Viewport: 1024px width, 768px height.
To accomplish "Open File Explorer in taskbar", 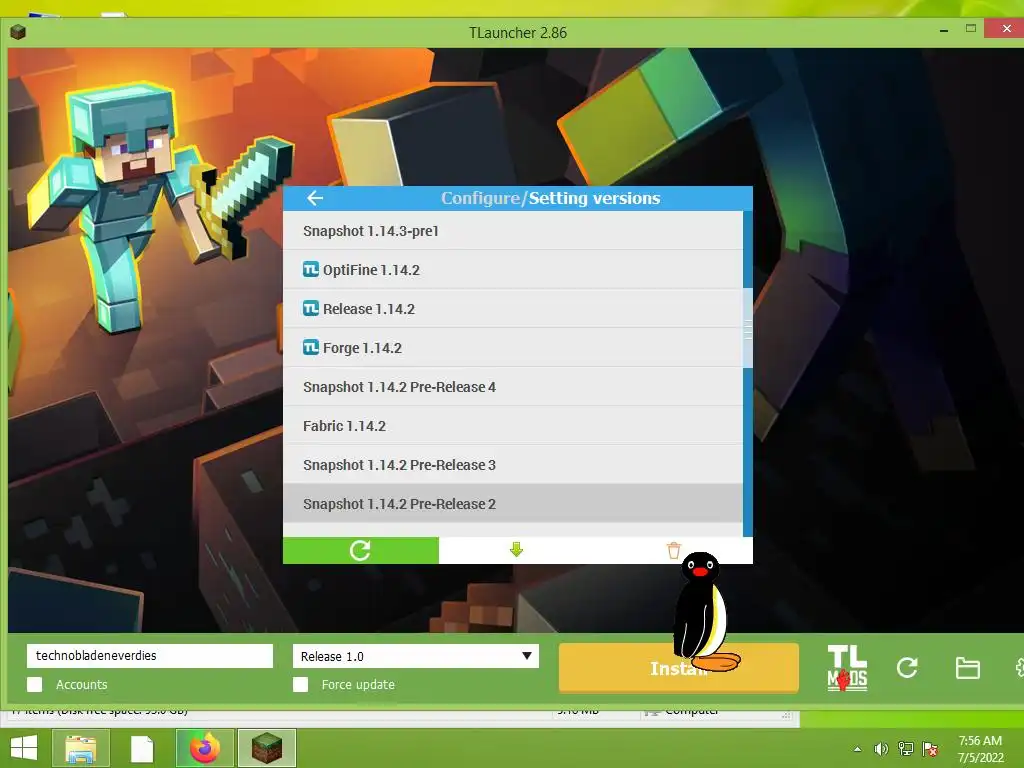I will point(80,748).
